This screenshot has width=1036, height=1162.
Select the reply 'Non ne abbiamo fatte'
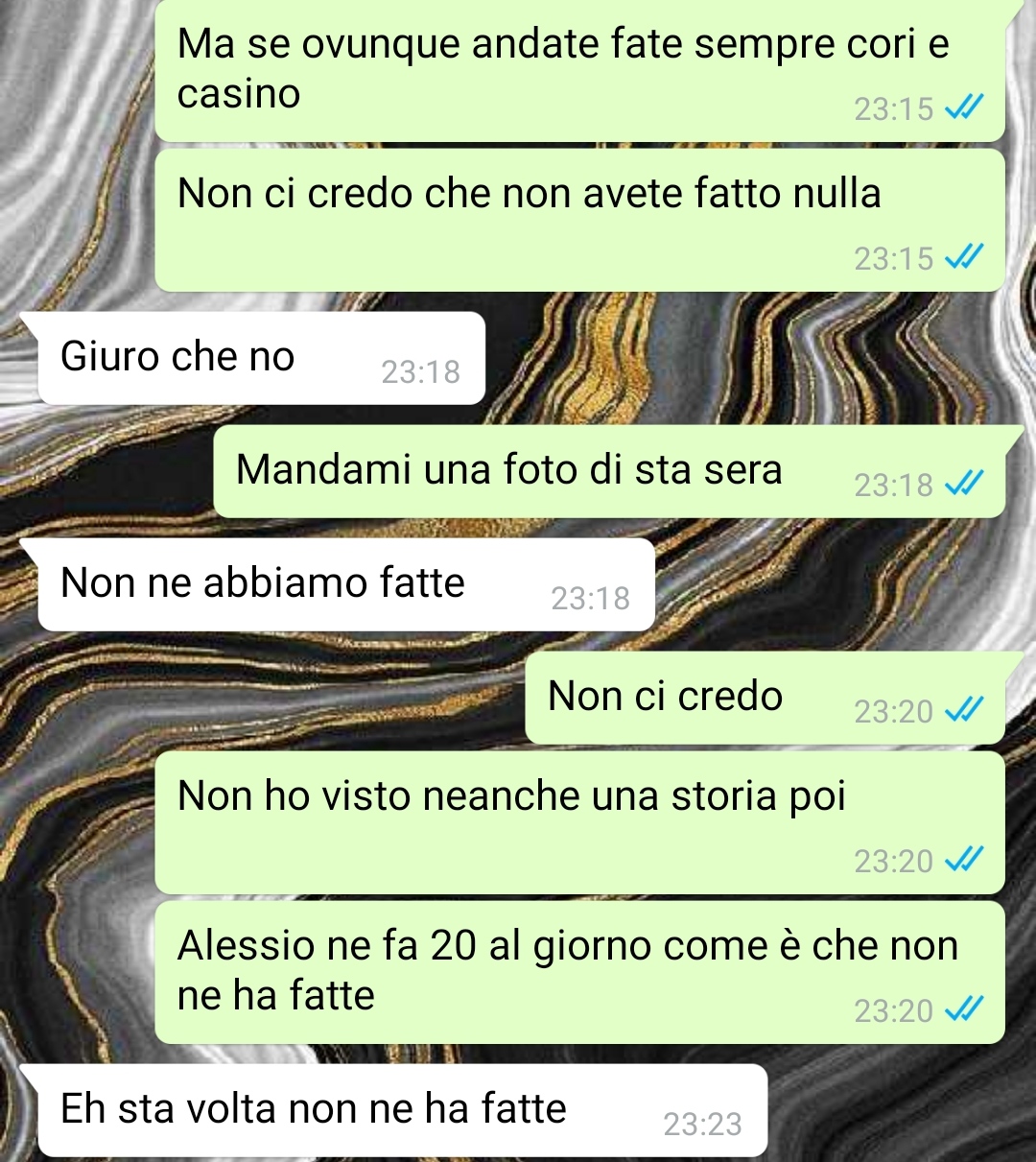(x=346, y=584)
